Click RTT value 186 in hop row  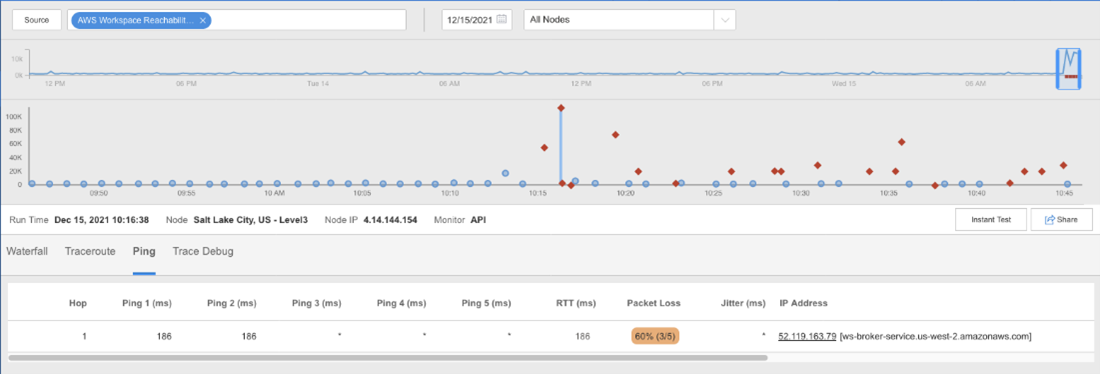coord(582,336)
